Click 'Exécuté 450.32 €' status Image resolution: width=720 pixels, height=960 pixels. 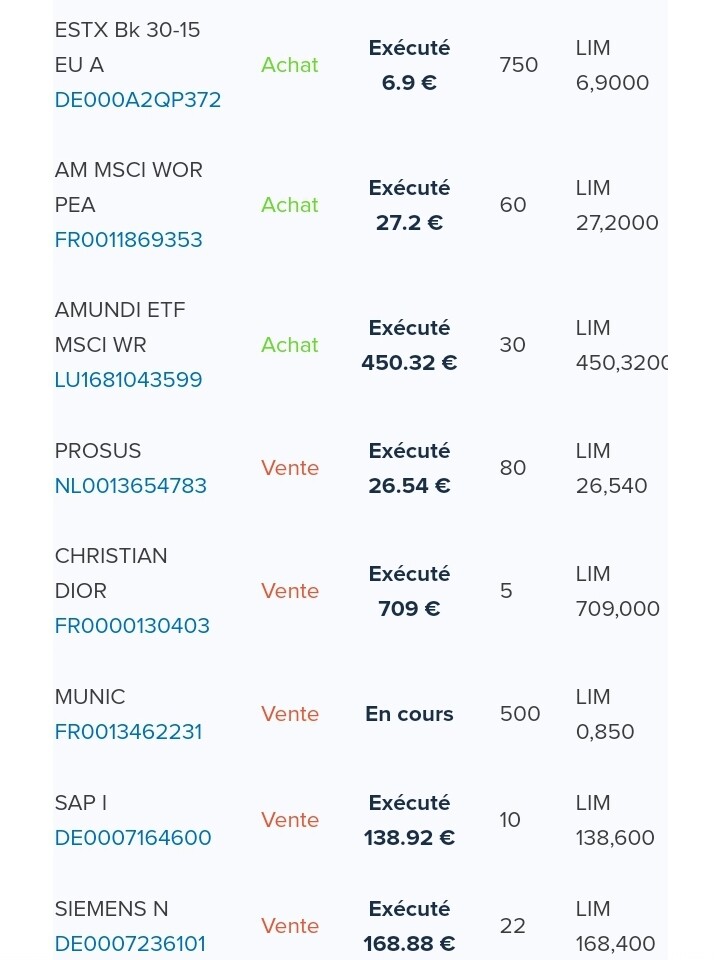409,345
